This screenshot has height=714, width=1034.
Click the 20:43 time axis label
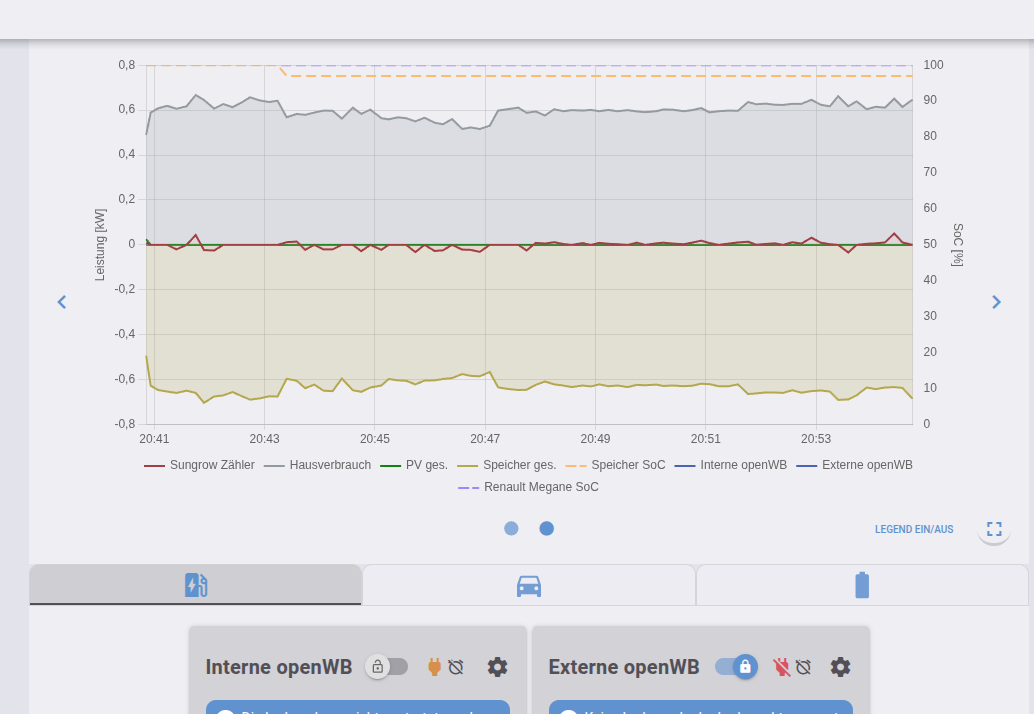pyautogui.click(x=264, y=439)
